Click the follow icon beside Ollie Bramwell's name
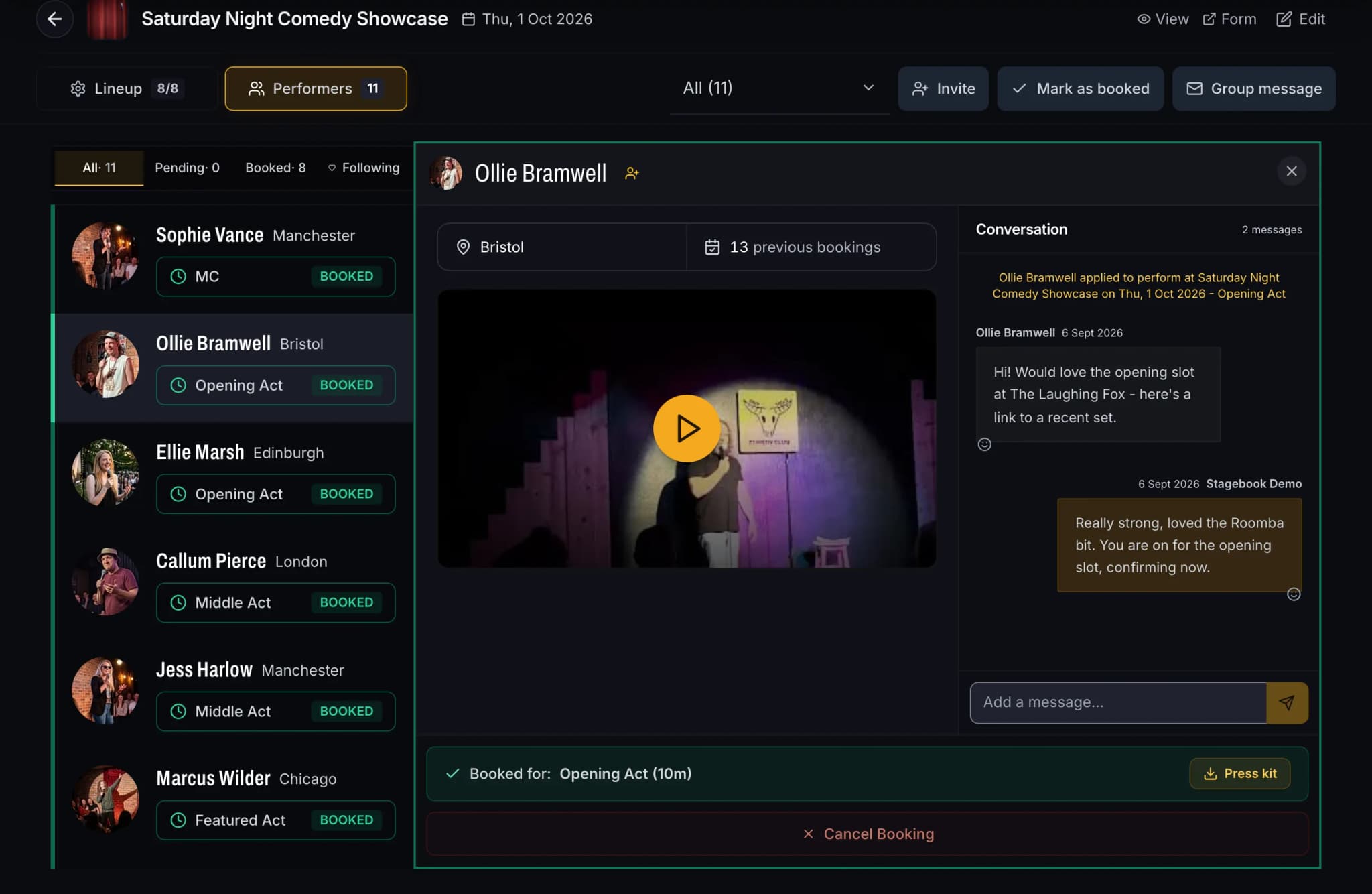This screenshot has width=1372, height=894. click(632, 174)
